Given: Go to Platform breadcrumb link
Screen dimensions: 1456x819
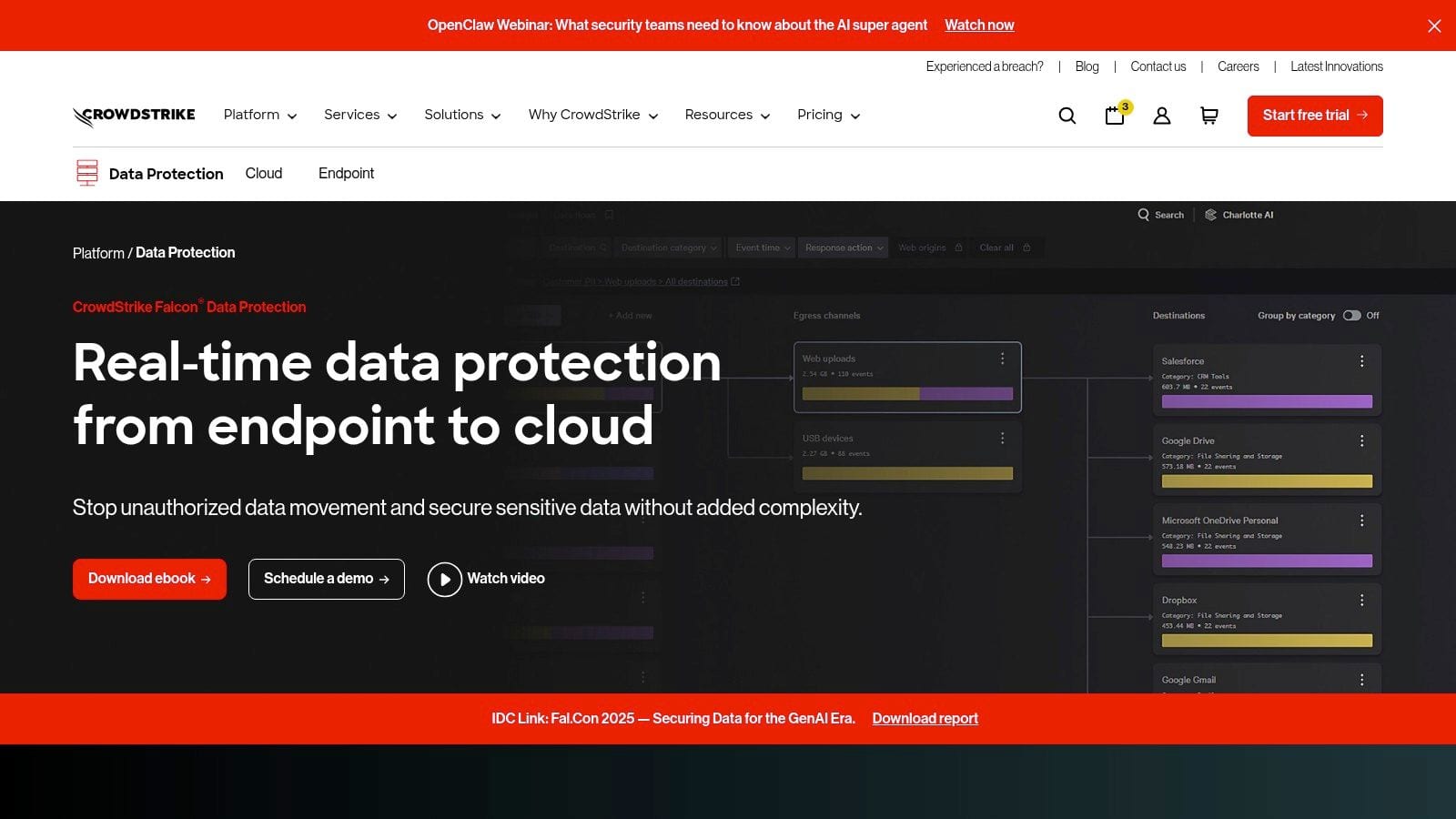Looking at the screenshot, I should 98,253.
